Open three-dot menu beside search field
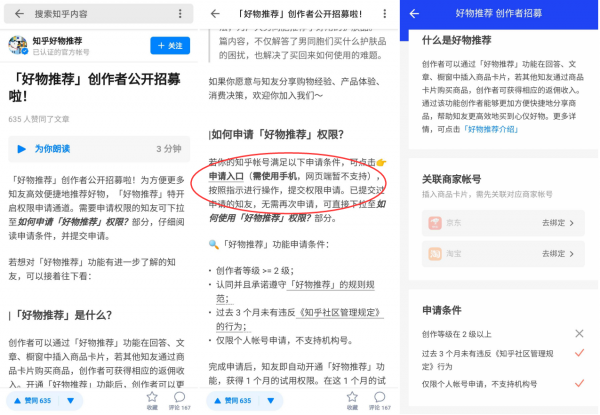Screen dimensions: 600x415 coord(180,14)
